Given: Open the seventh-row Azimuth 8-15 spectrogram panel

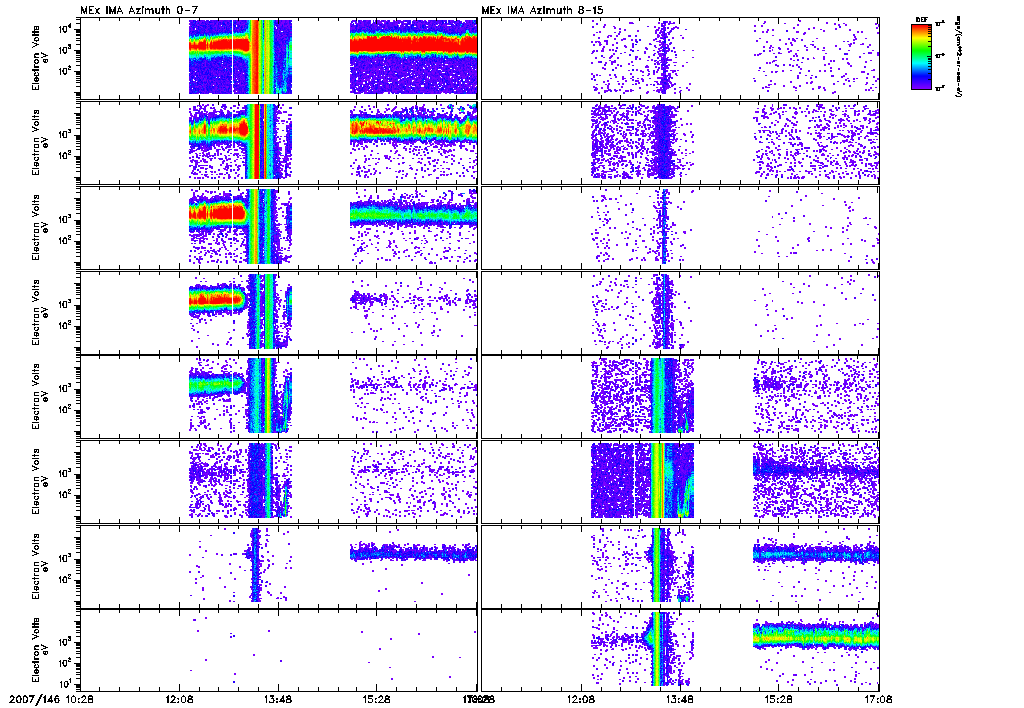Looking at the screenshot, I should [x=680, y=566].
